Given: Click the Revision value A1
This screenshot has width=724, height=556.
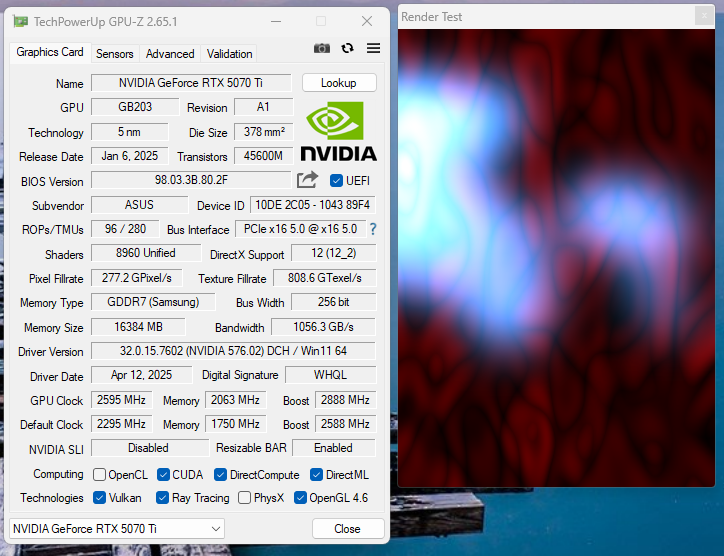Looking at the screenshot, I should click(263, 107).
